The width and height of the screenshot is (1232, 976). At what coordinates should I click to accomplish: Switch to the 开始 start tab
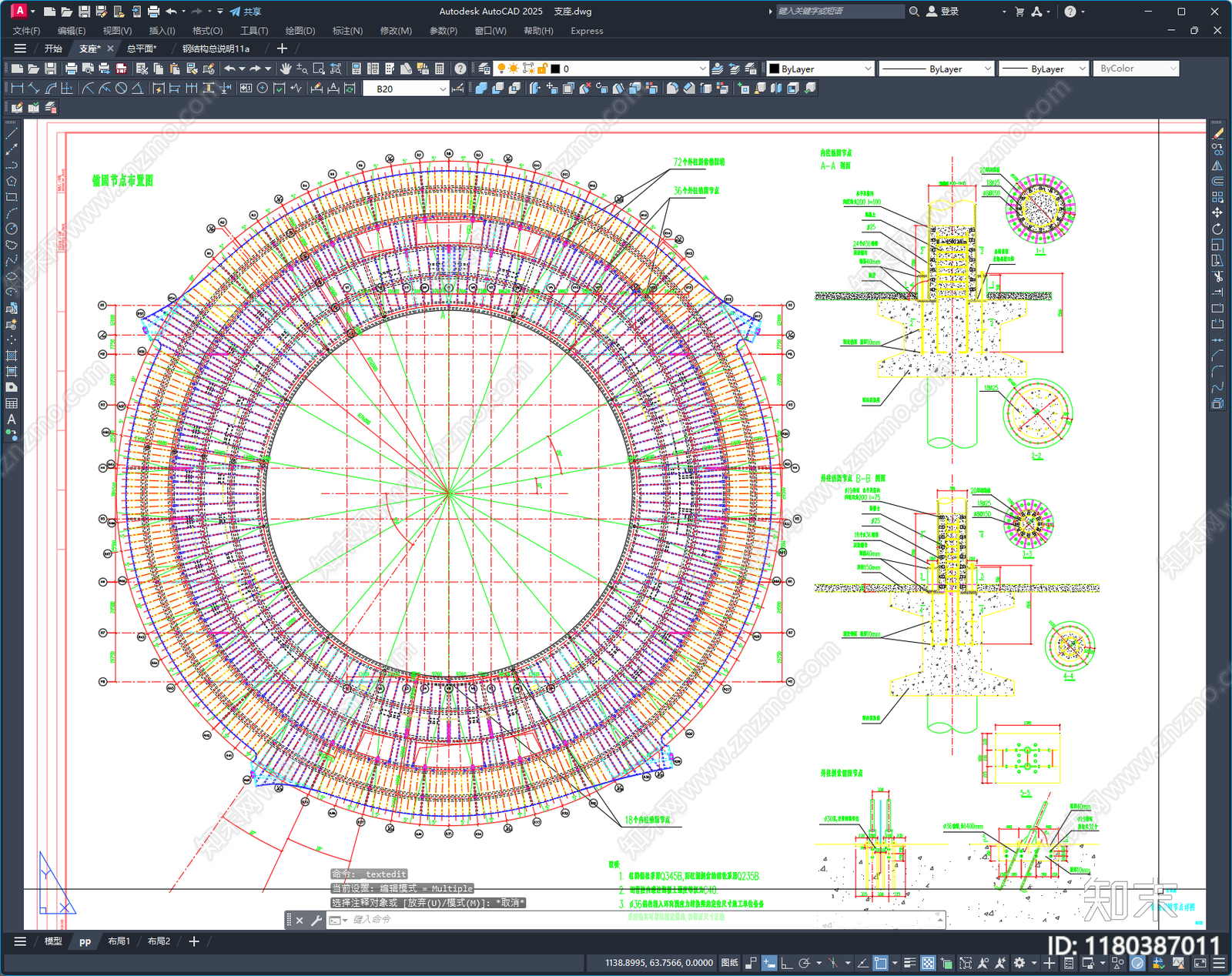tap(53, 48)
